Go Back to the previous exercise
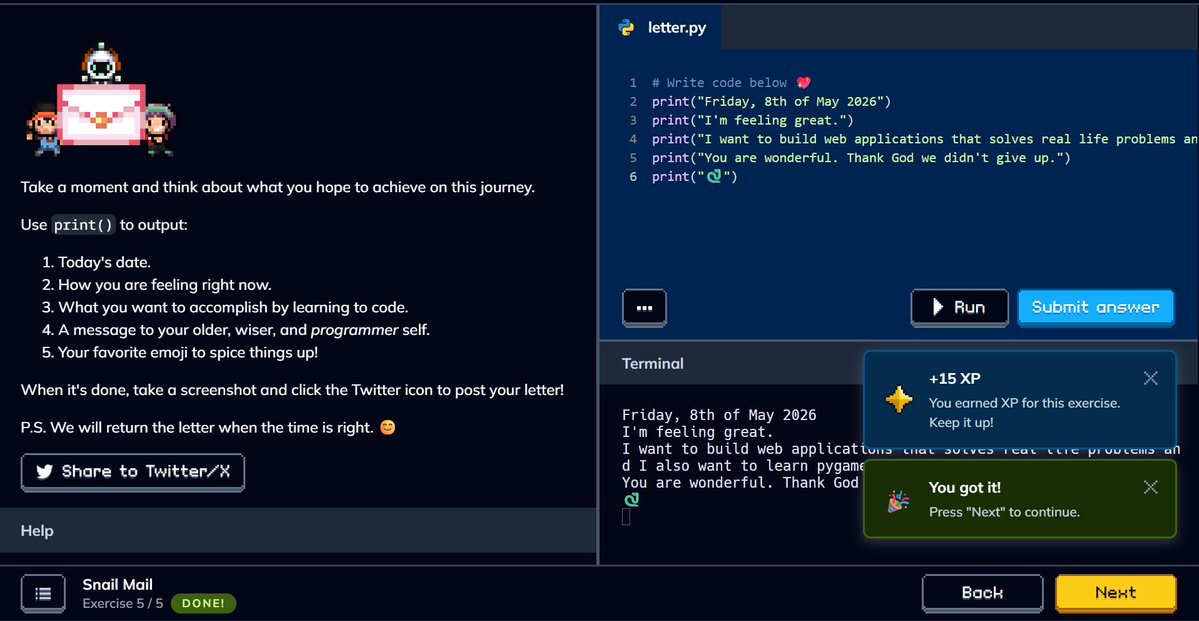Image resolution: width=1199 pixels, height=621 pixels. pos(982,593)
